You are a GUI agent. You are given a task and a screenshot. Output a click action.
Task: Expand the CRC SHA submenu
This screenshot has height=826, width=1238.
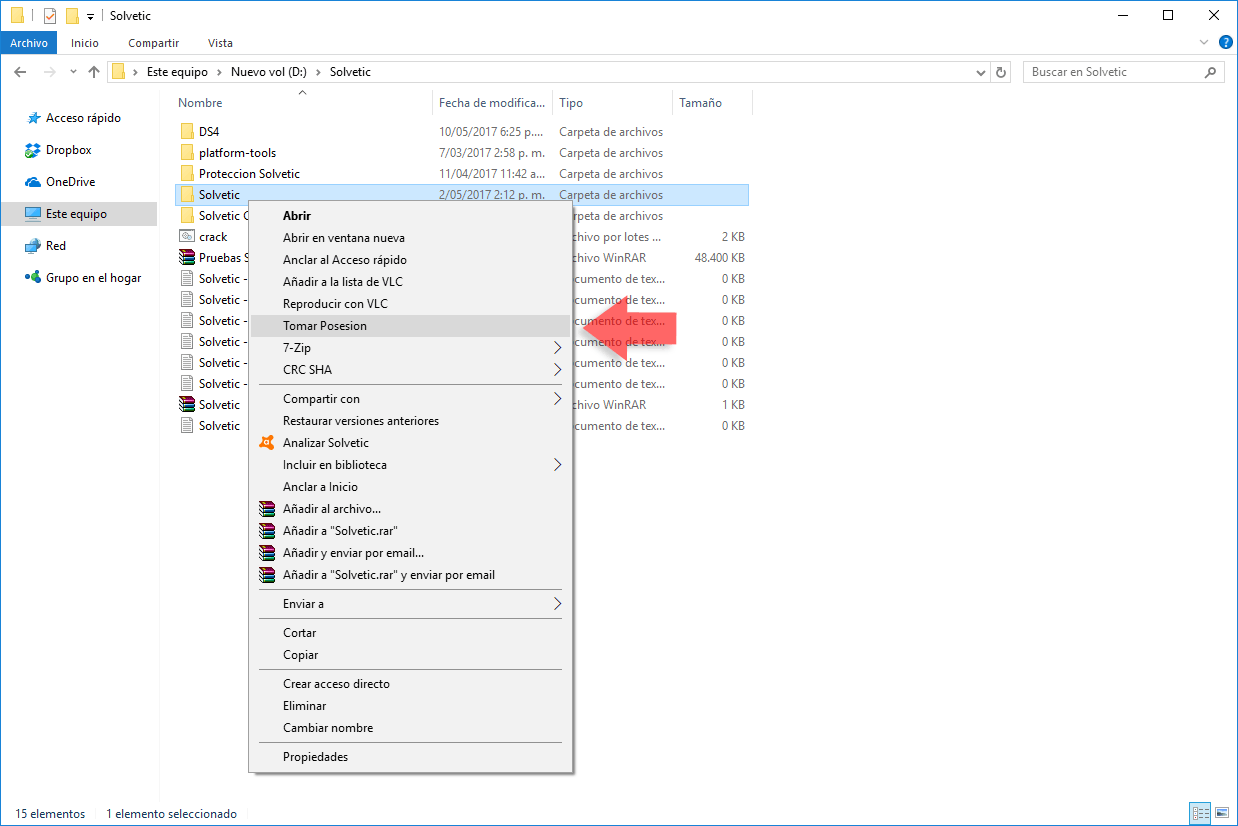[x=410, y=370]
